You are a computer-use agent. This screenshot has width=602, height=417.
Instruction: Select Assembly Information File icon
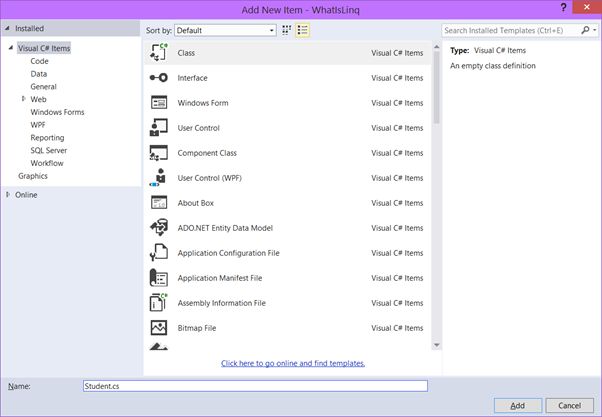[159, 303]
